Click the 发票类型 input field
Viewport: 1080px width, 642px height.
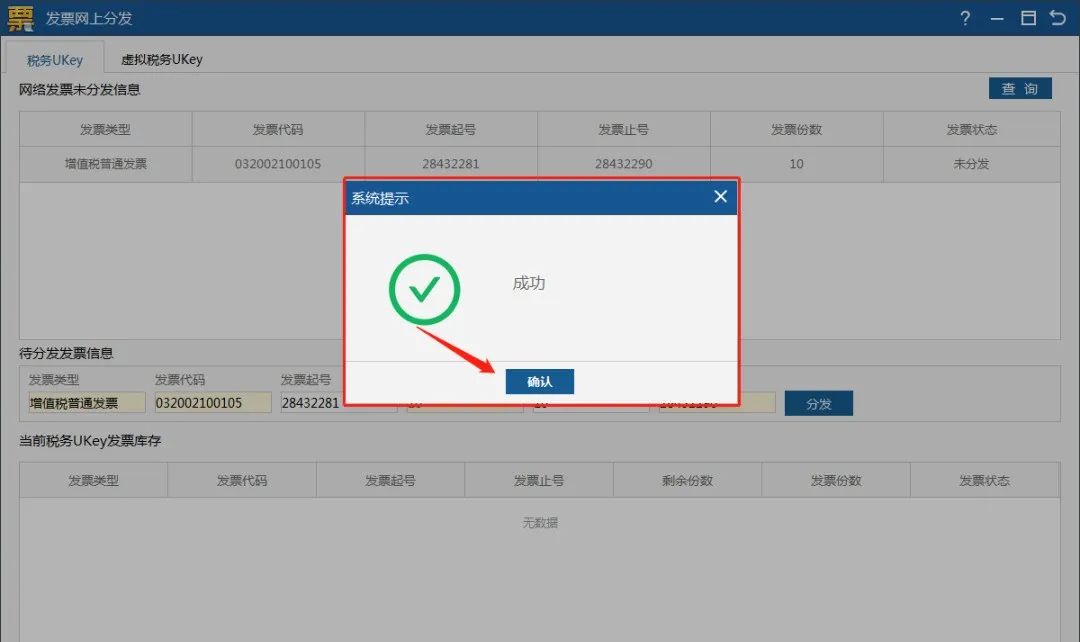click(87, 402)
